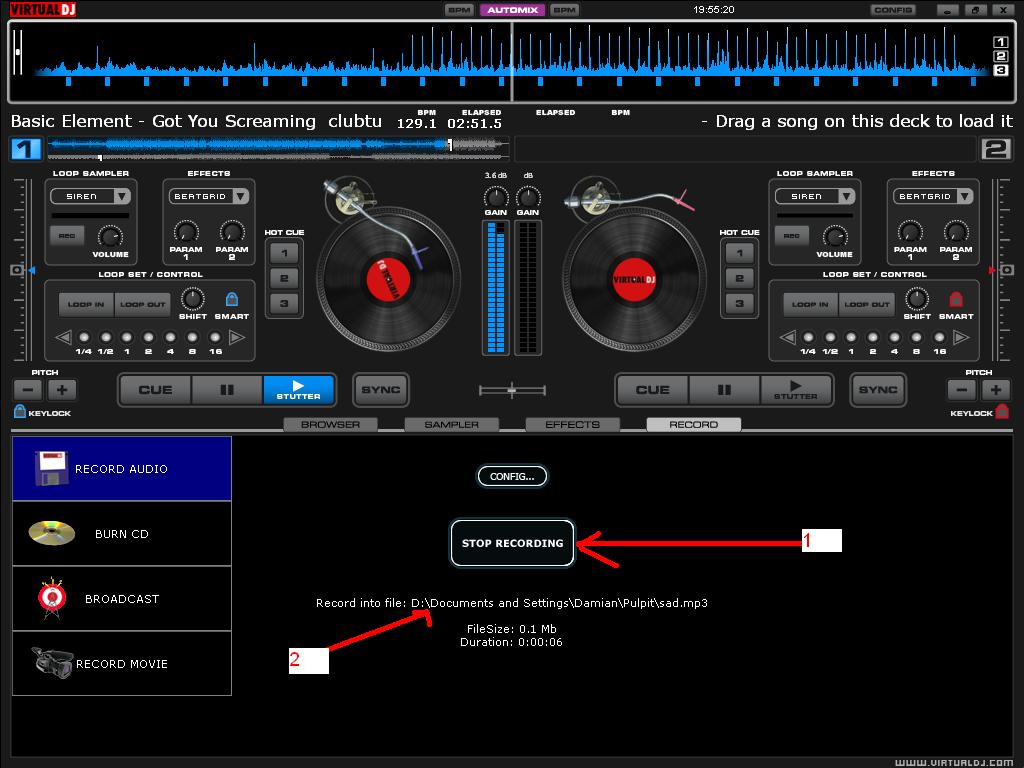Toggle Smart loop lock on right deck

point(956,299)
